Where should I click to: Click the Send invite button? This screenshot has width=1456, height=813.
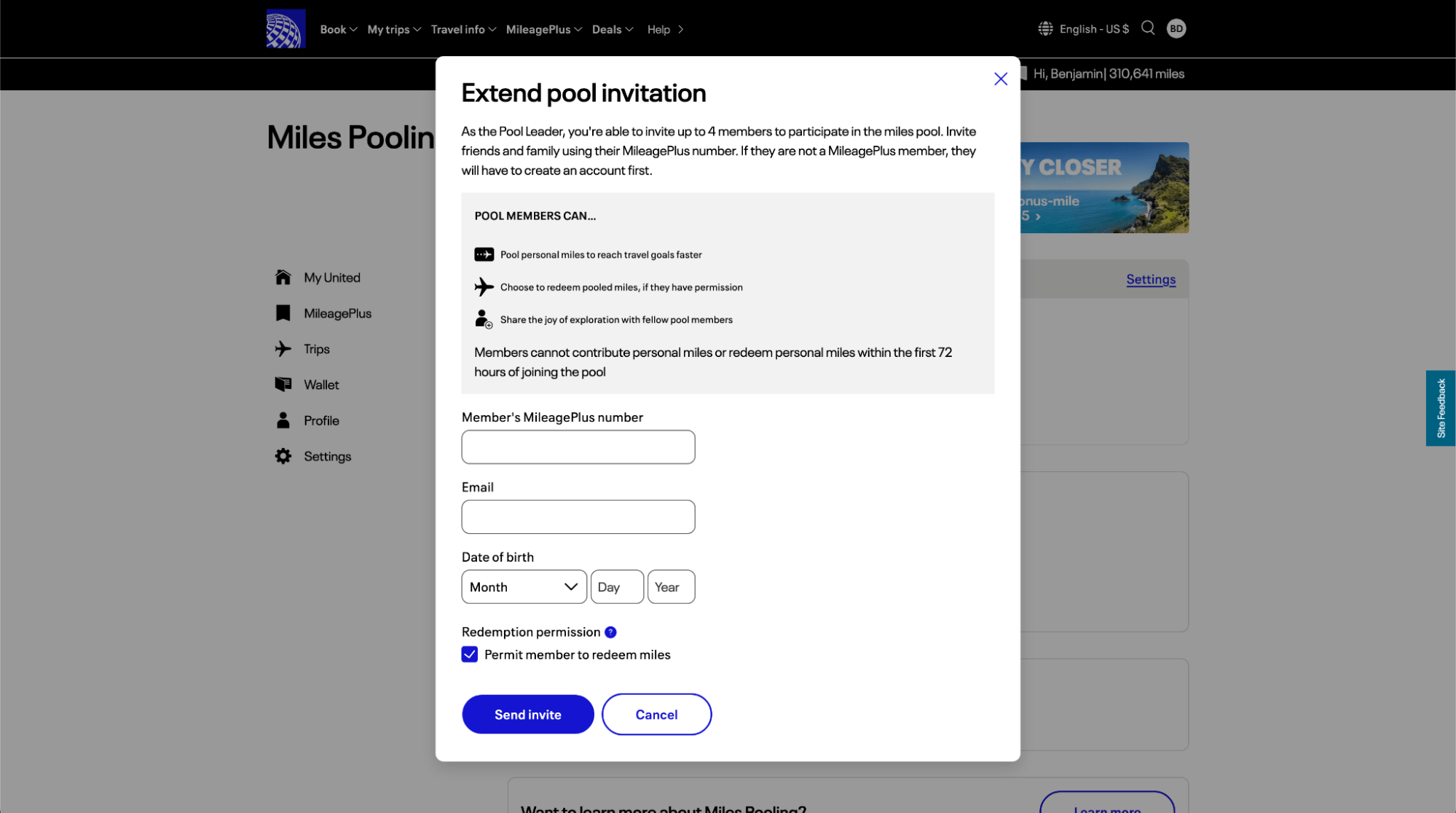(528, 713)
